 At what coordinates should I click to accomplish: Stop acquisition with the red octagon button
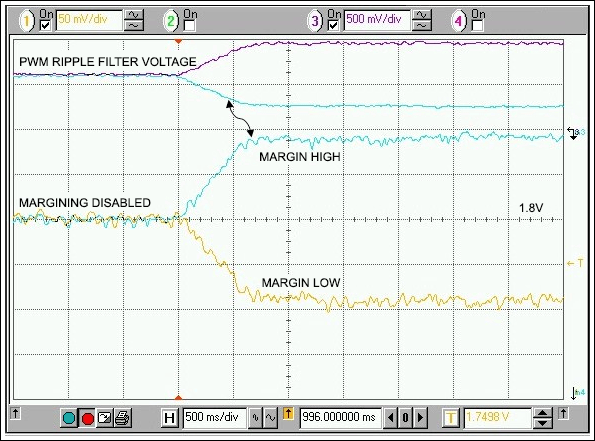coord(88,418)
